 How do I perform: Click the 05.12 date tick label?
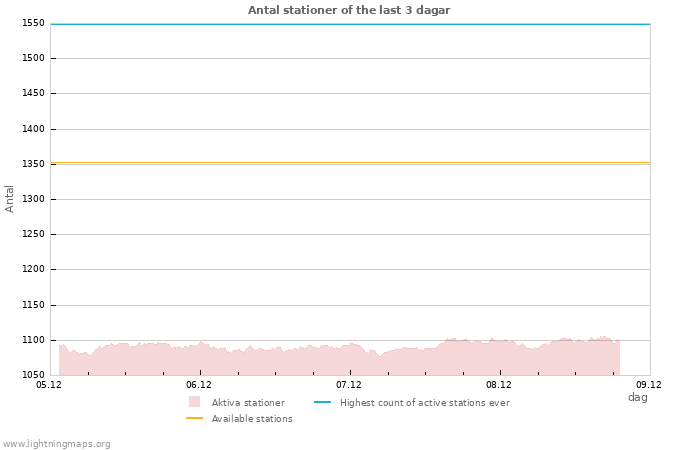point(49,384)
